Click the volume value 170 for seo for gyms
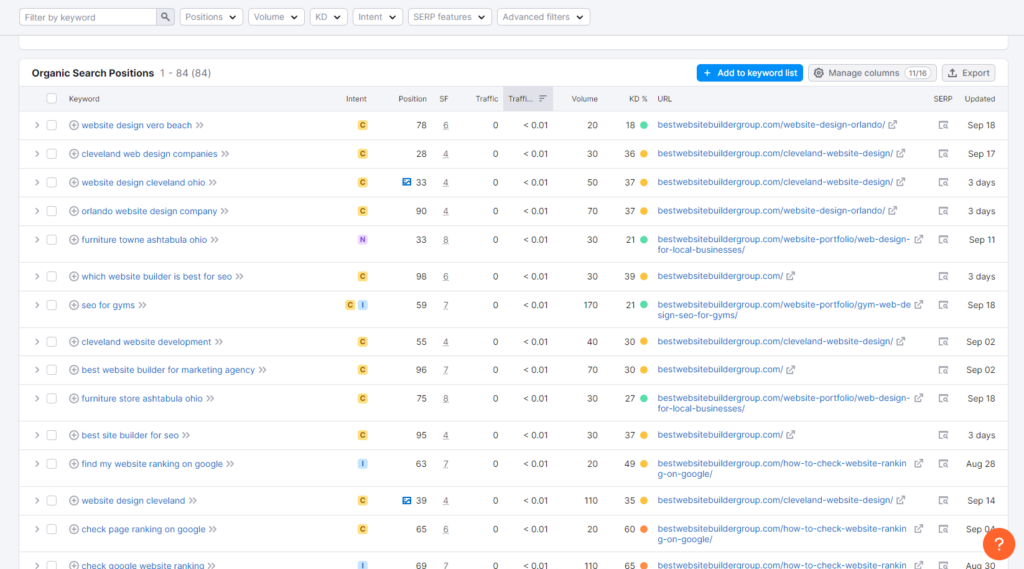The image size is (1024, 569). tap(591, 305)
